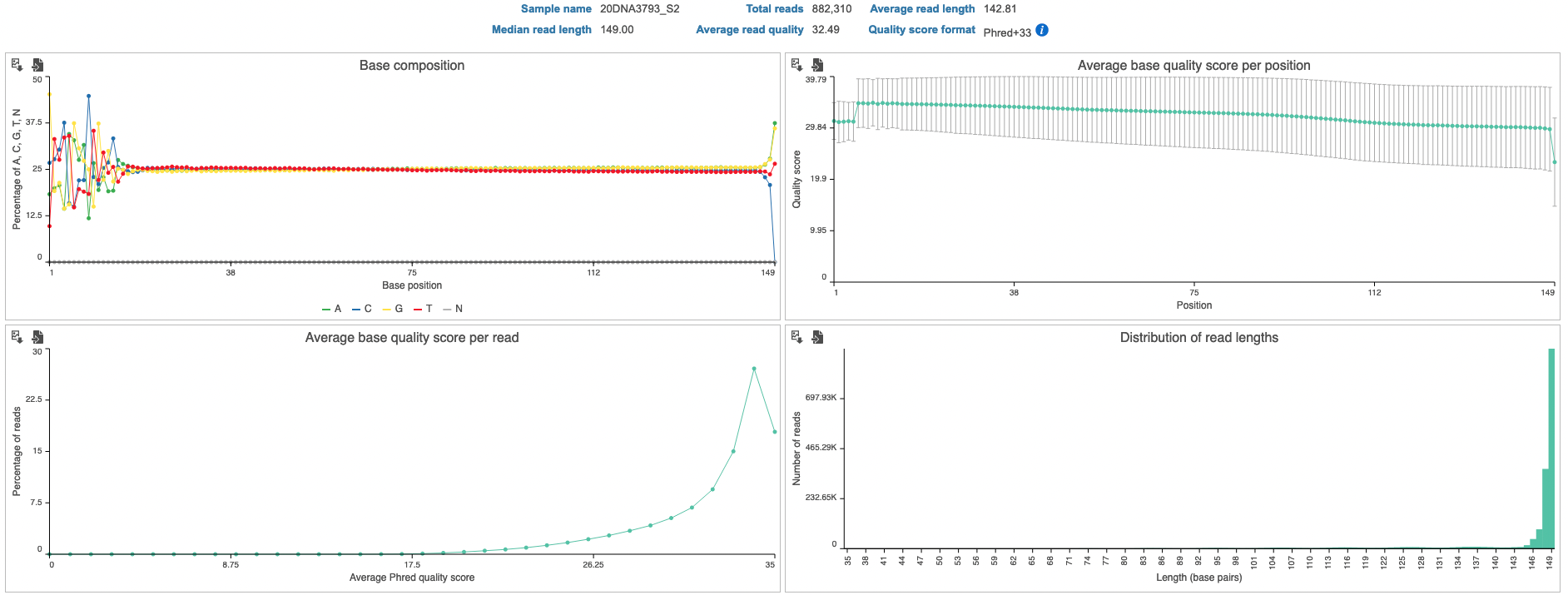Click final point on quality per read curve
This screenshot has width=1568, height=595.
(x=775, y=432)
